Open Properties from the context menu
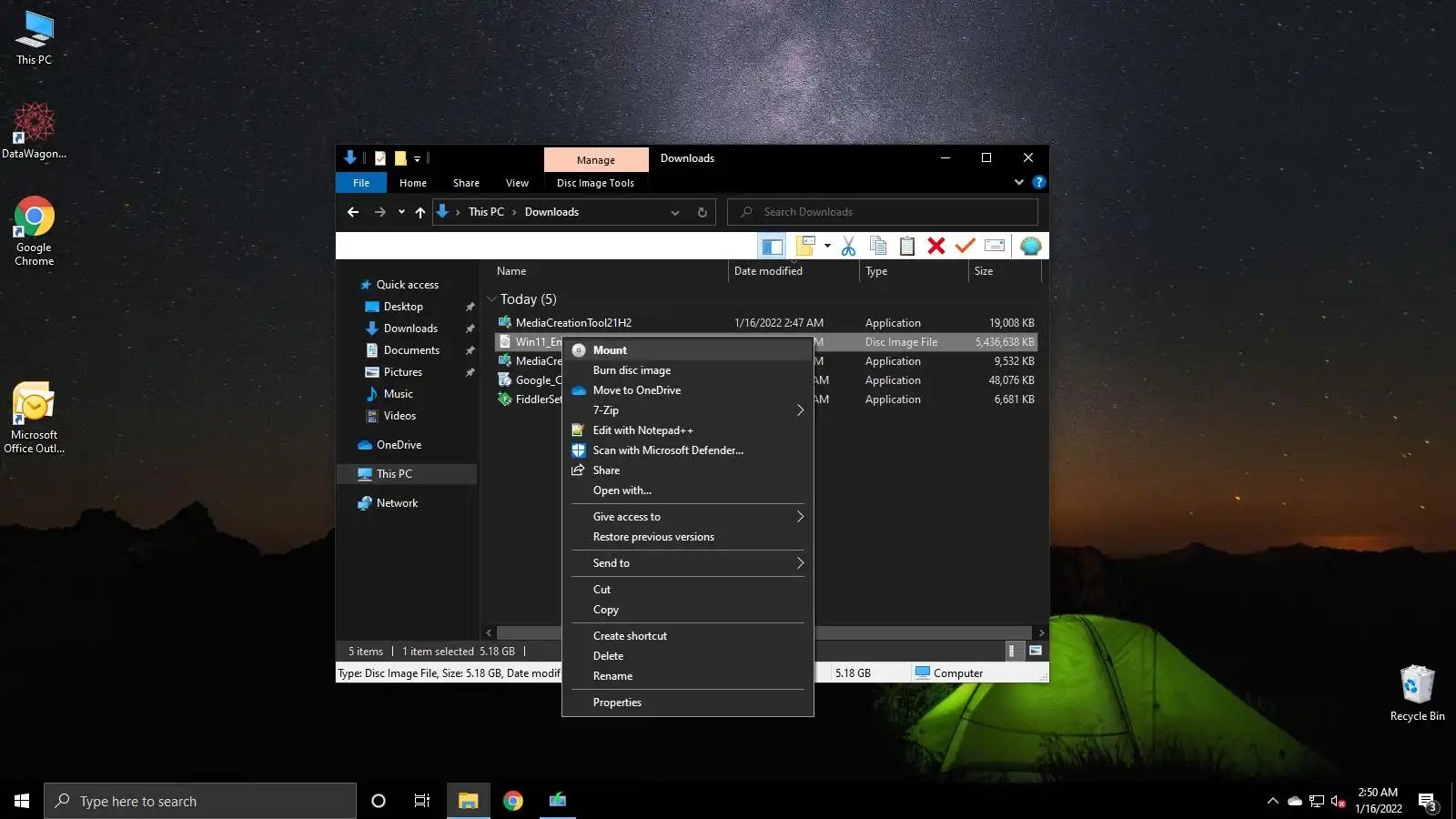The image size is (1456, 819). click(687, 703)
